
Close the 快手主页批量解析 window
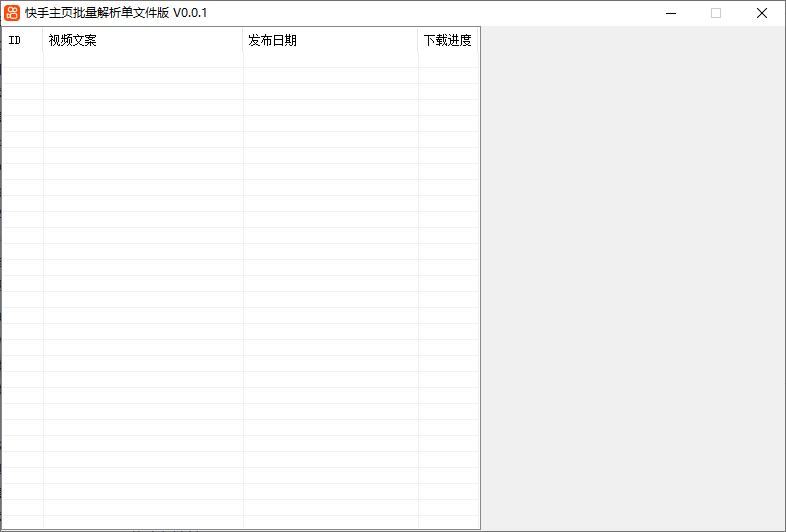[762, 13]
